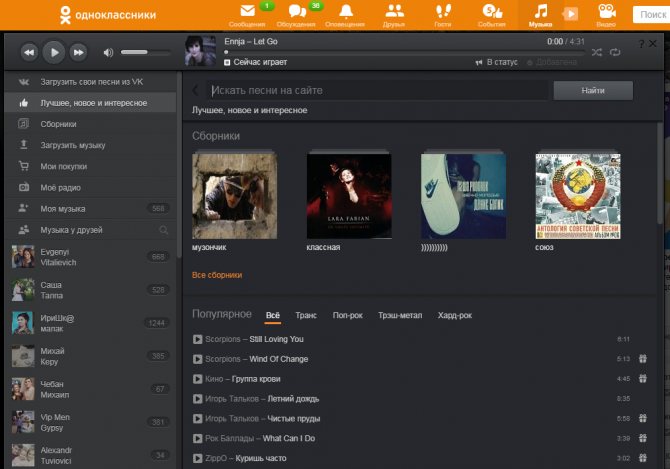Play Кино – Группа крови

197,379
